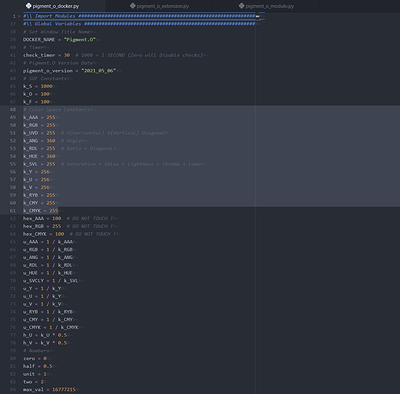Click the 'k_CMYK = 255' line
This screenshot has height=394, width=400.
pos(40,211)
